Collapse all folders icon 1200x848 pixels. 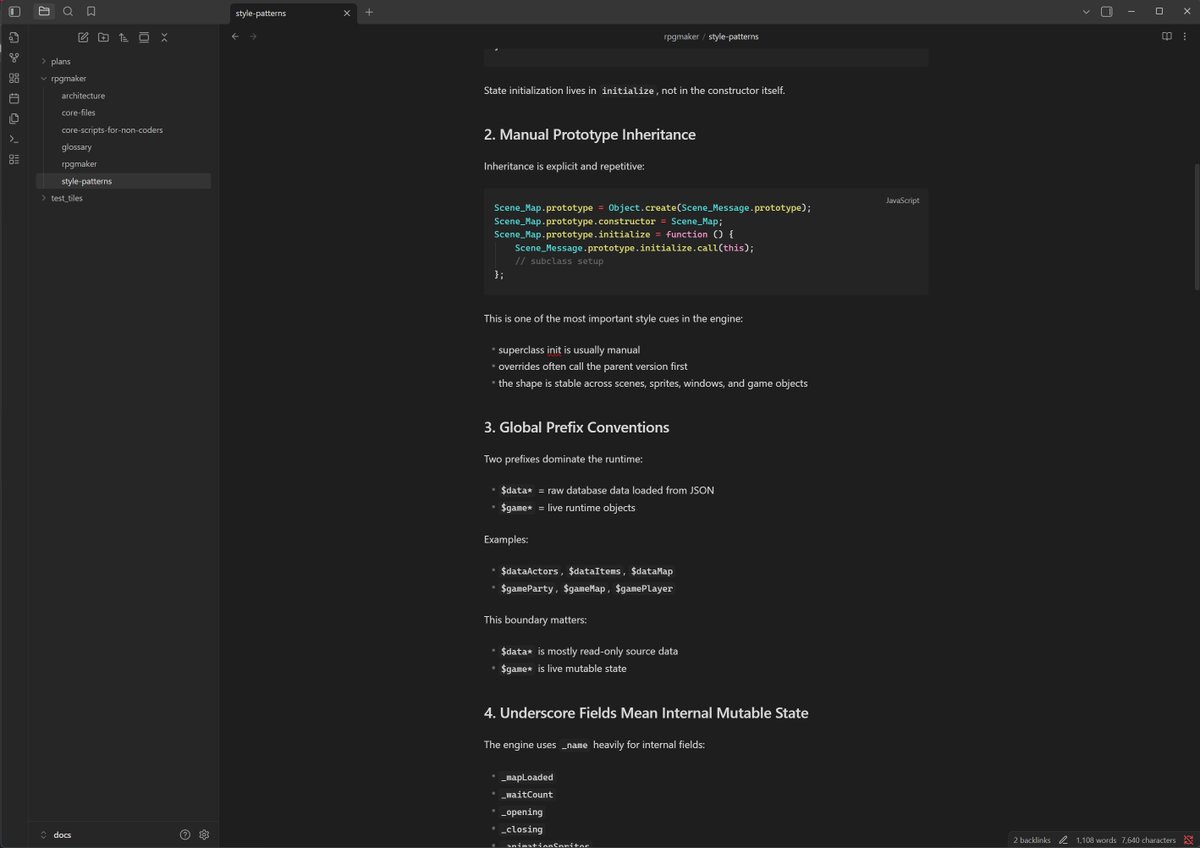pyautogui.click(x=164, y=37)
